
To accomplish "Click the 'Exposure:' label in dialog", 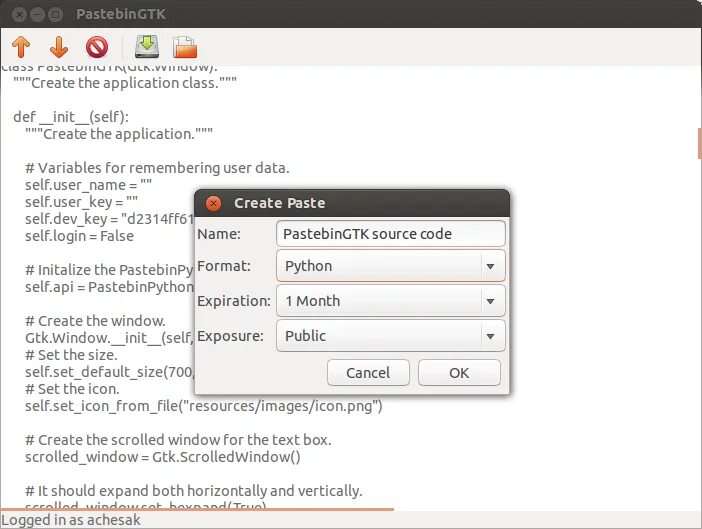I will (230, 336).
